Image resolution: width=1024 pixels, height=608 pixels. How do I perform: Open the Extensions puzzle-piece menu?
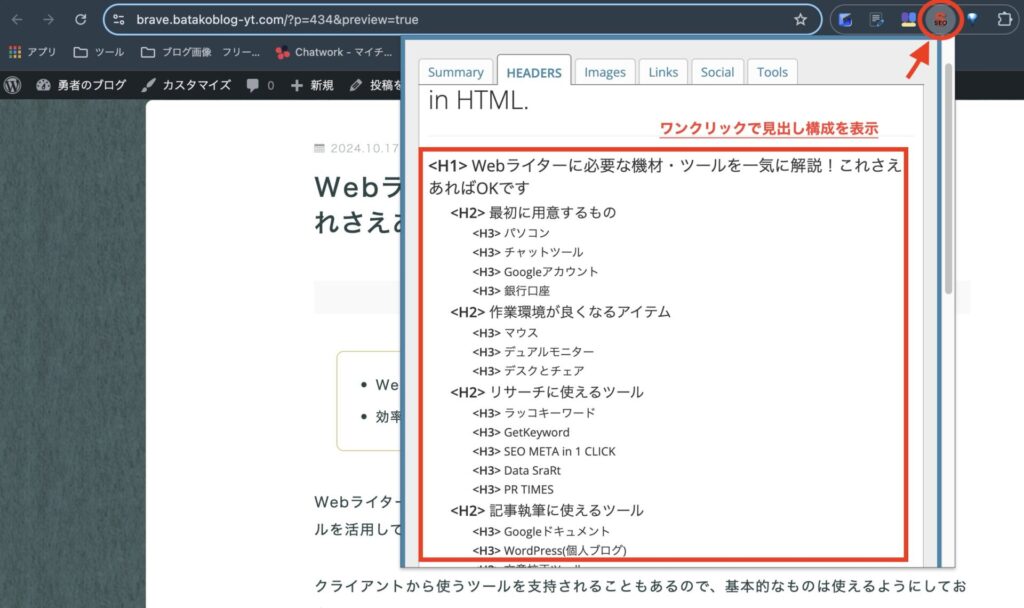point(1004,19)
